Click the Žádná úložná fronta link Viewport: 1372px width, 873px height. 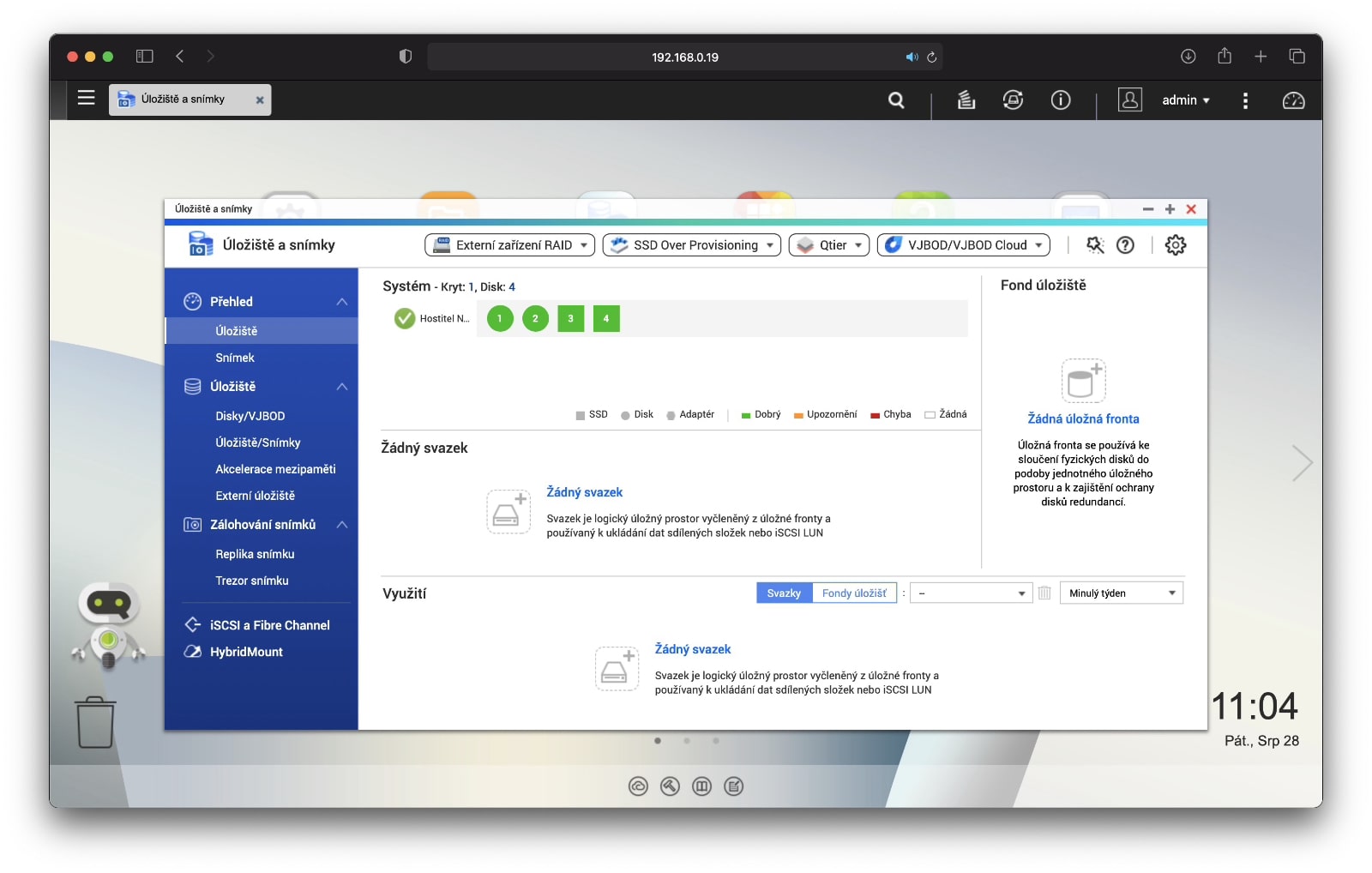pyautogui.click(x=1083, y=418)
